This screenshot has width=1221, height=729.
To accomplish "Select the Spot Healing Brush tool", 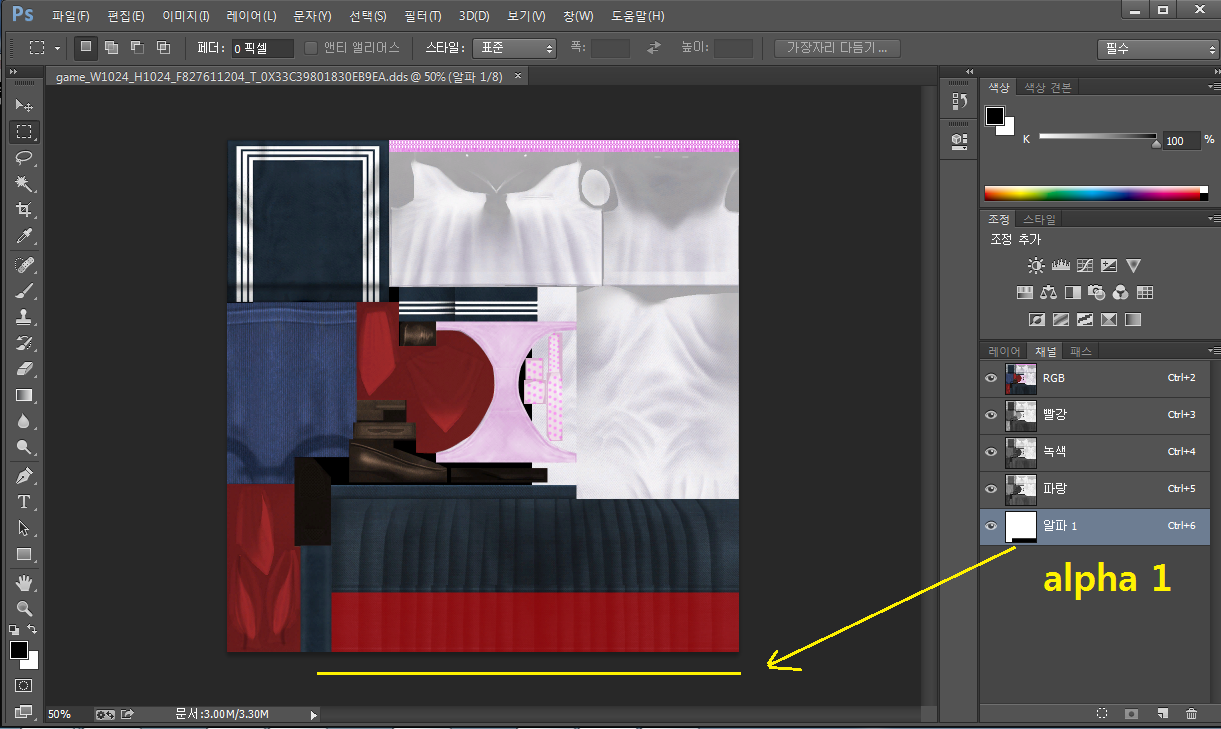I will pyautogui.click(x=25, y=265).
